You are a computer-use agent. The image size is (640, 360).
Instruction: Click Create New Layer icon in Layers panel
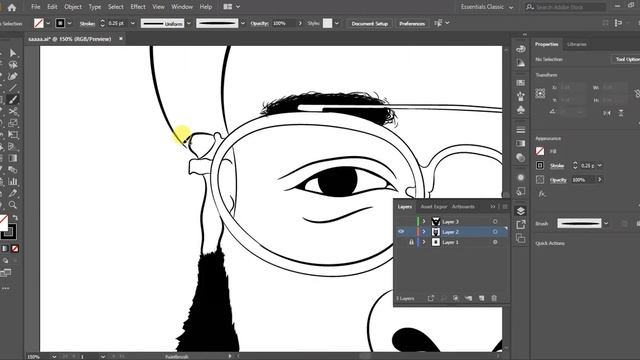[x=481, y=298]
